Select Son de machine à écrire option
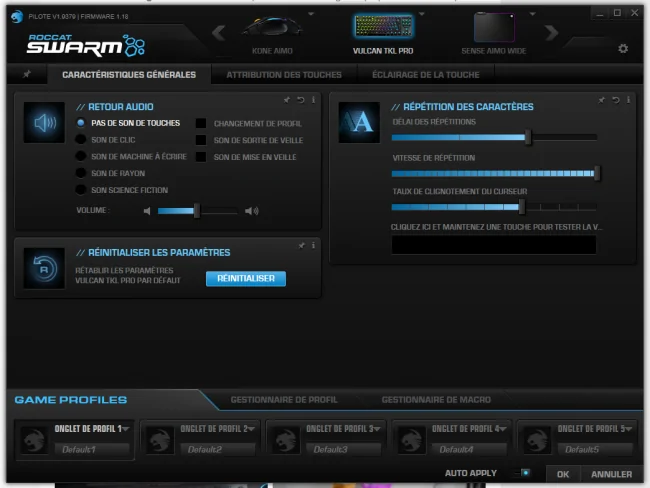 [x=81, y=156]
